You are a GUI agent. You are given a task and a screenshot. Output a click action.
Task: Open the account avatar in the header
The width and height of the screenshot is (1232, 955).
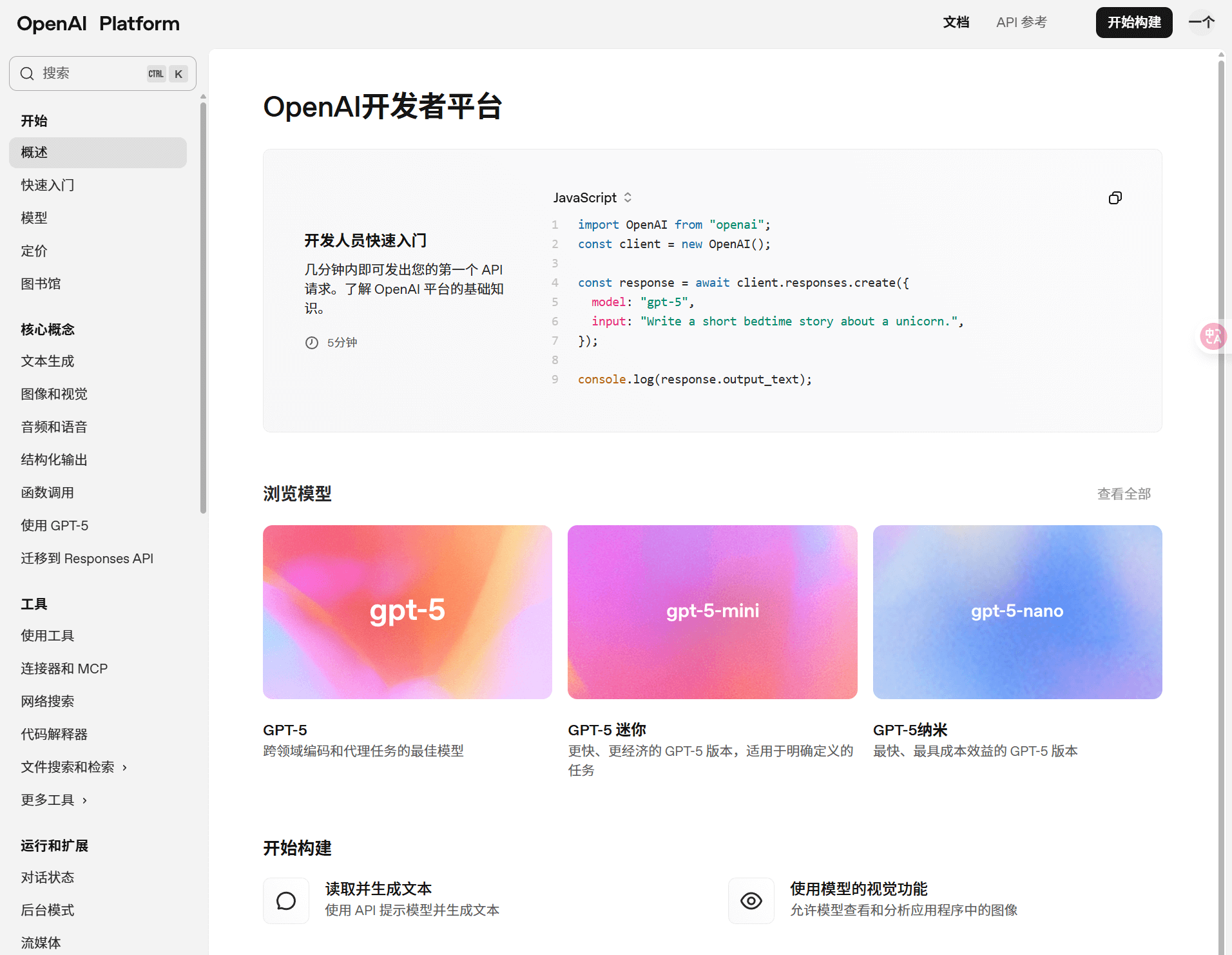1202,23
